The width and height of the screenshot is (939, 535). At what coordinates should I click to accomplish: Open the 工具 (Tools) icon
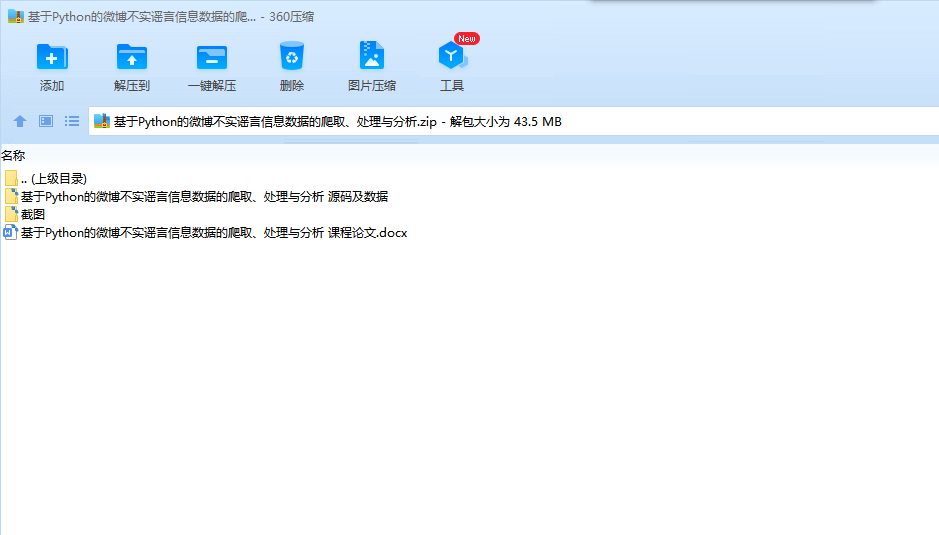(x=452, y=56)
